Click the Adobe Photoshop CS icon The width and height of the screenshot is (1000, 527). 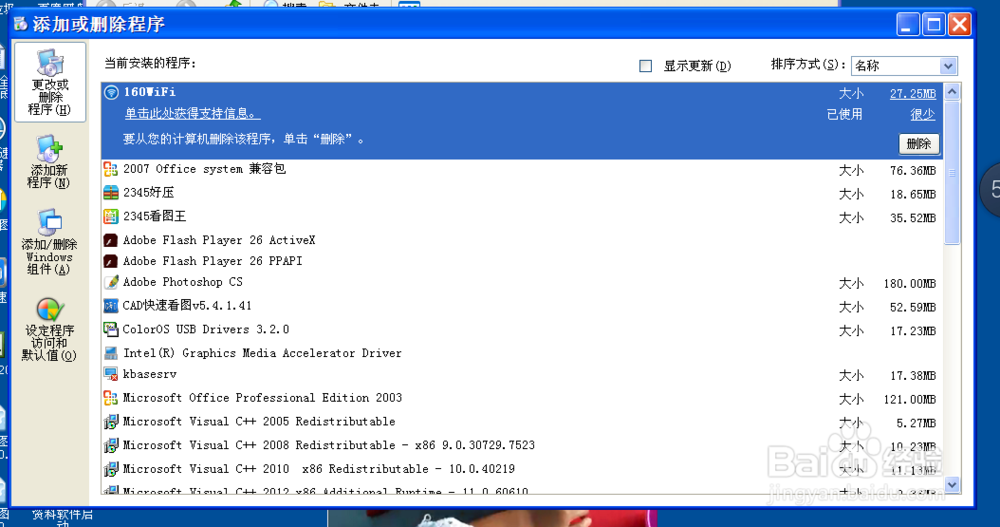tap(111, 282)
